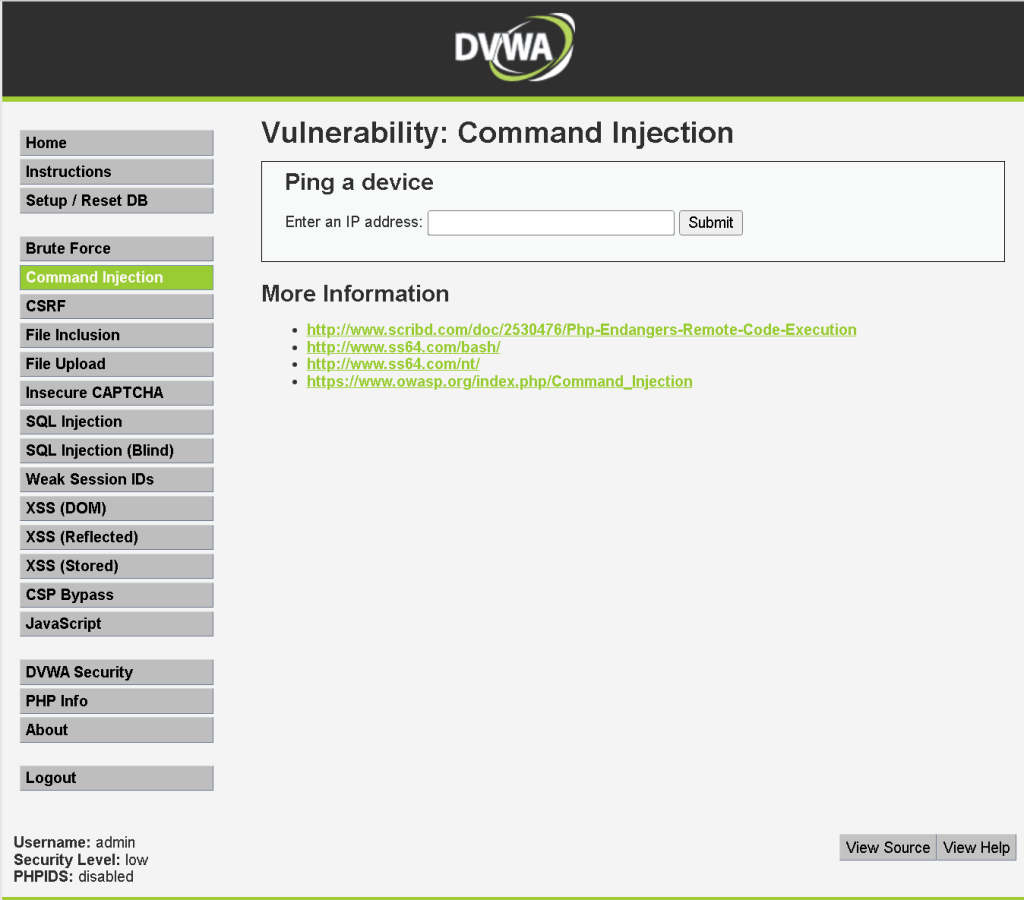Select Brute Force in sidebar
1024x900 pixels.
coord(116,249)
